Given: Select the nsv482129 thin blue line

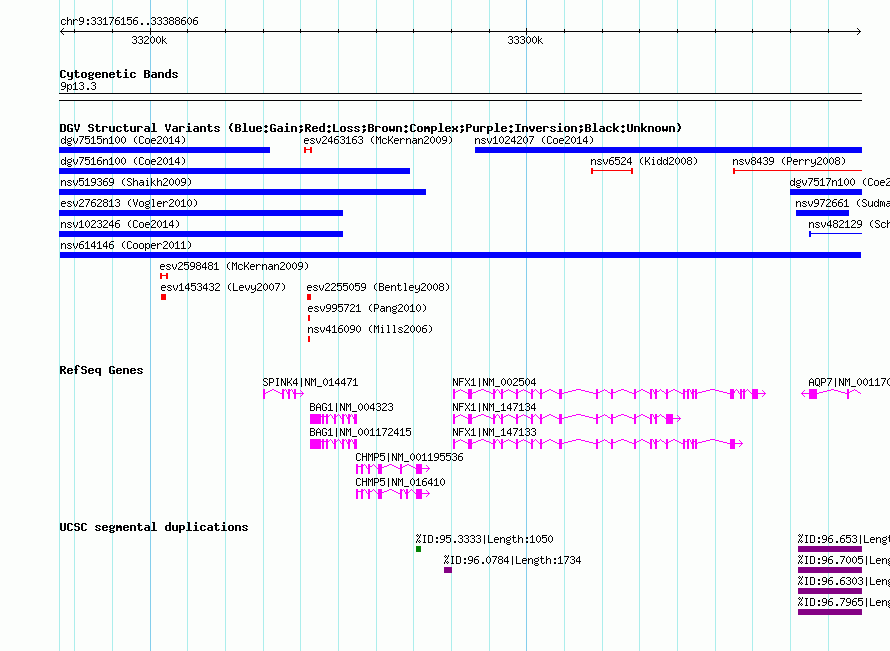Looking at the screenshot, I should pos(836,234).
